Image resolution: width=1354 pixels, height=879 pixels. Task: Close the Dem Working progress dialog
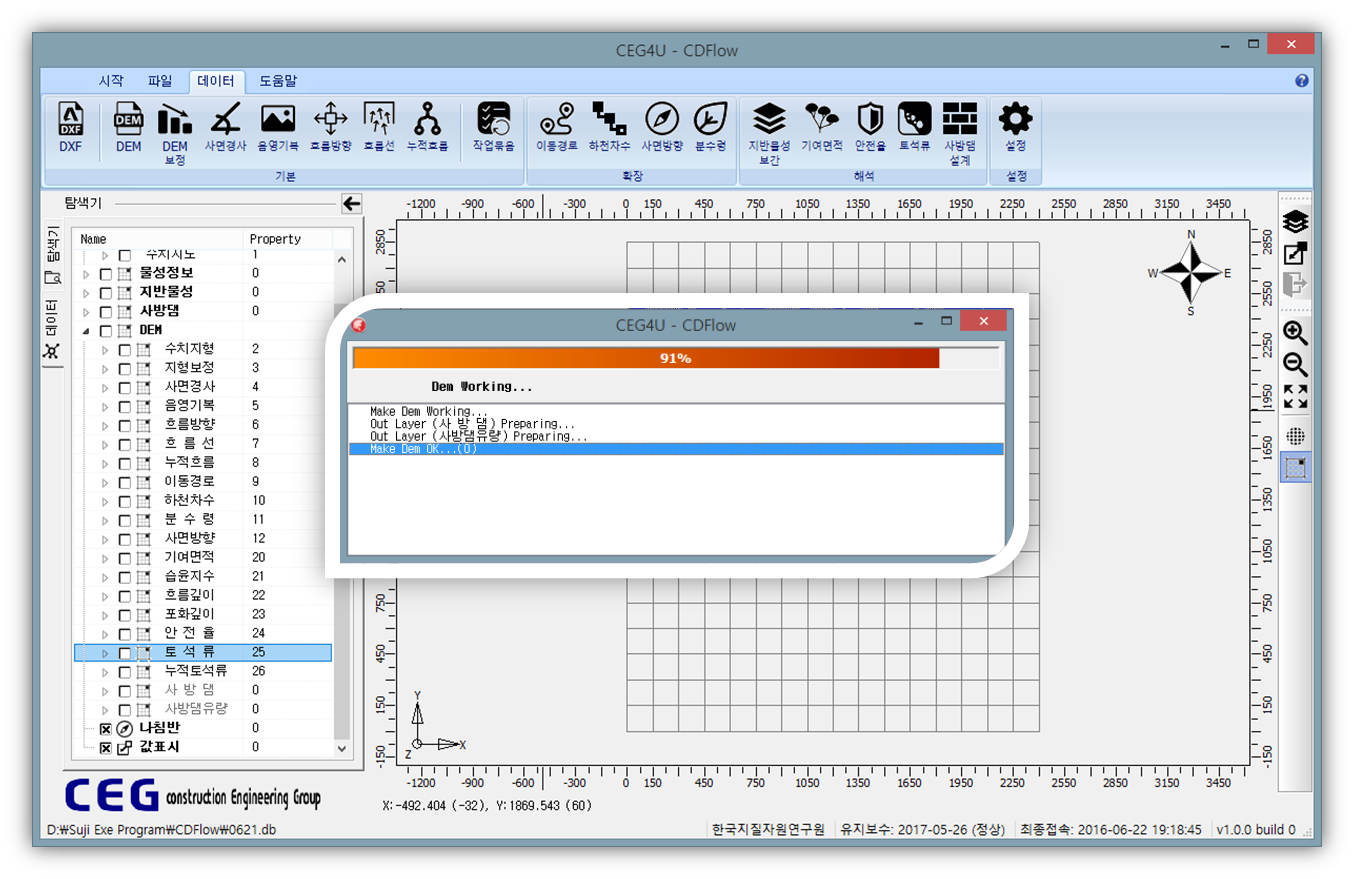pyautogui.click(x=983, y=321)
